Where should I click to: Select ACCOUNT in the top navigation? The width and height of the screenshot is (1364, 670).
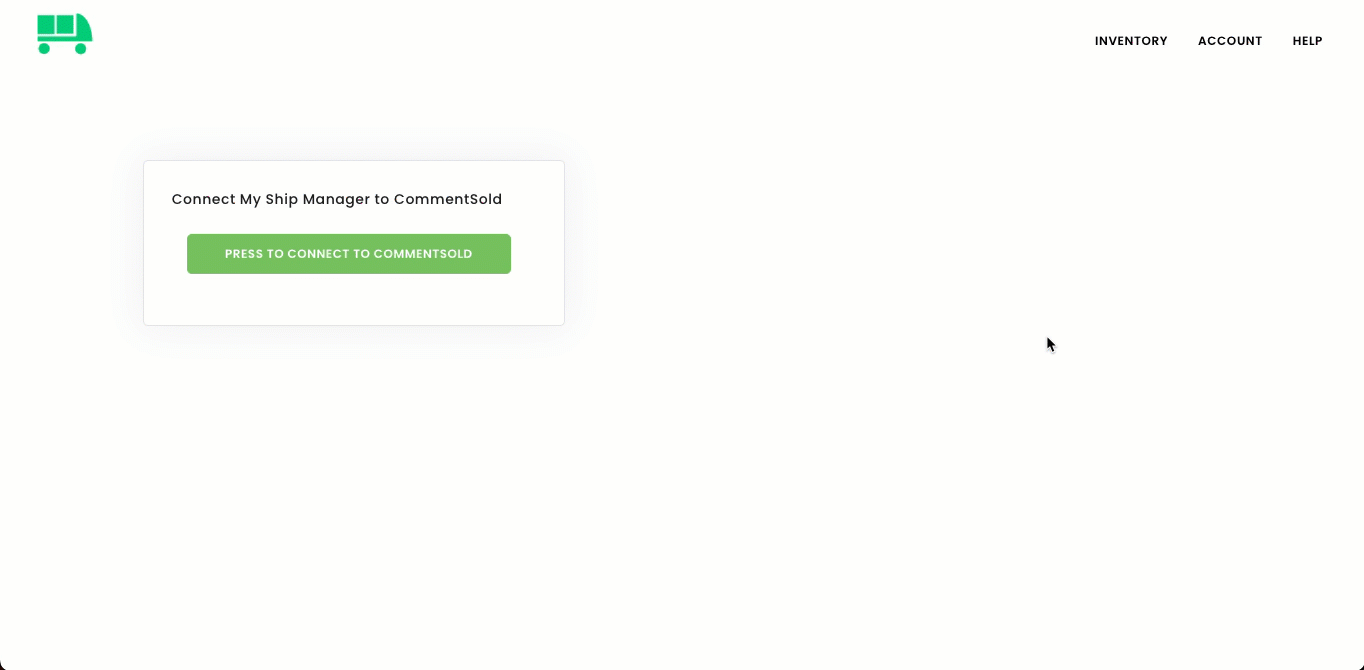tap(1230, 41)
